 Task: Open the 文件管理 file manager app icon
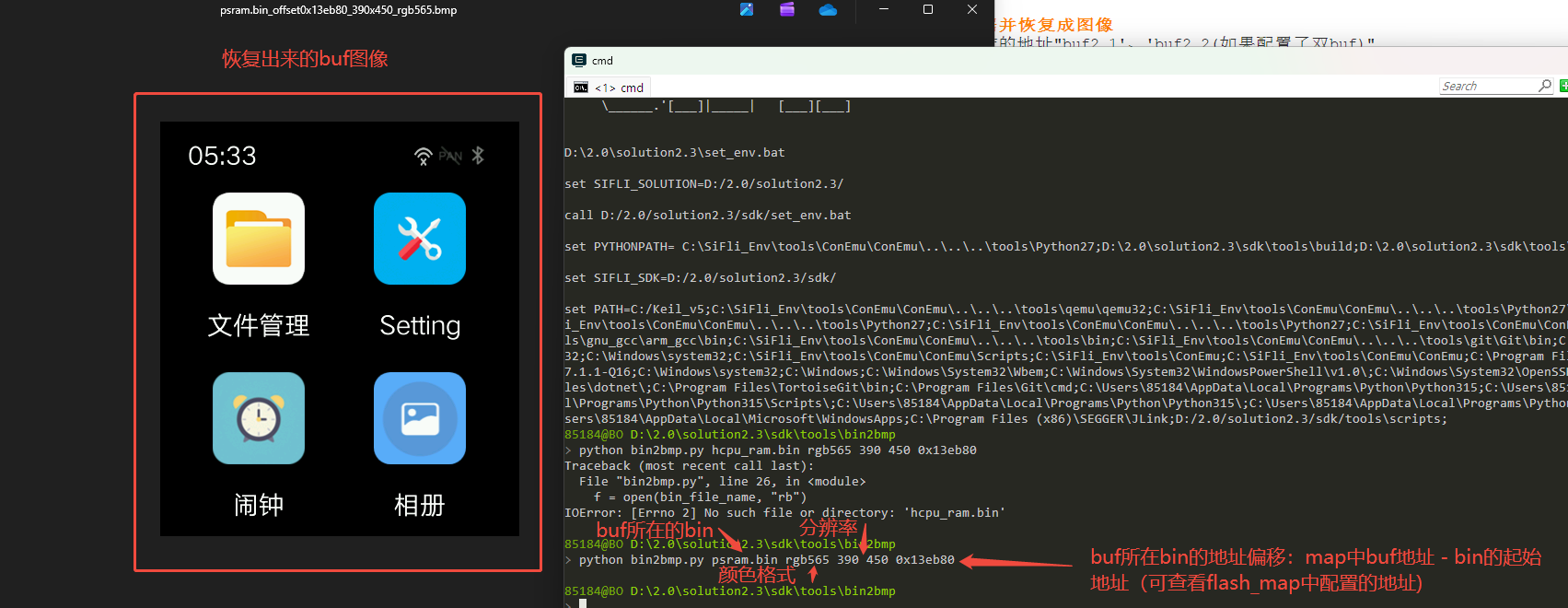[x=259, y=239]
